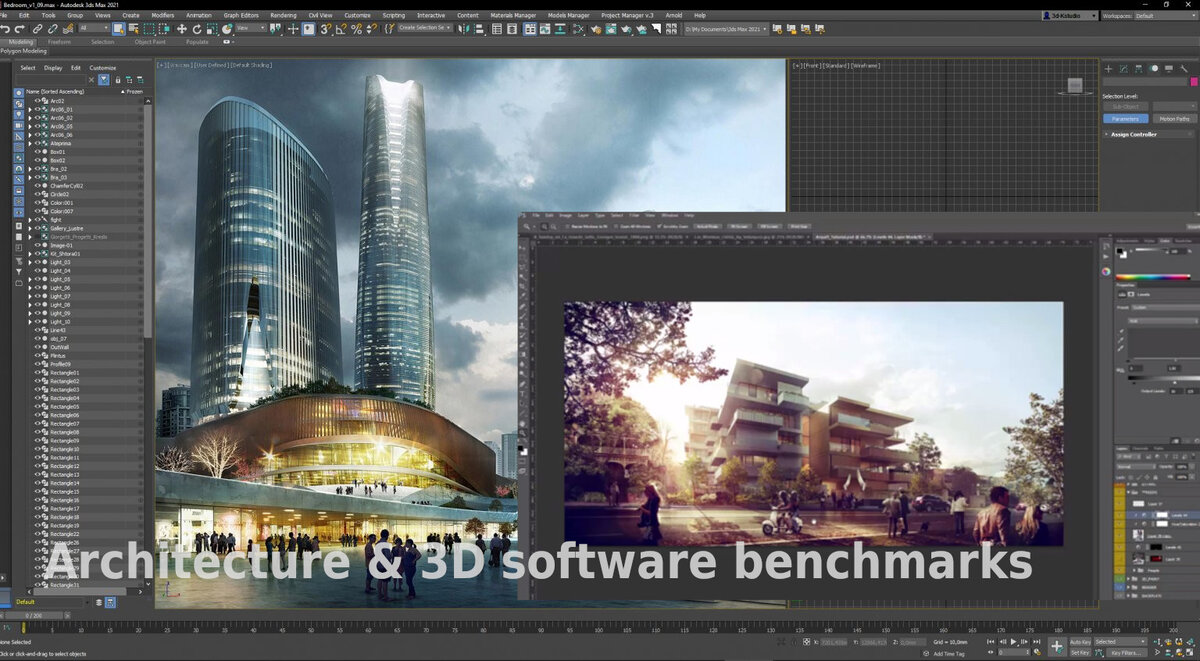Go to animation start
The width and height of the screenshot is (1200, 661).
[990, 642]
